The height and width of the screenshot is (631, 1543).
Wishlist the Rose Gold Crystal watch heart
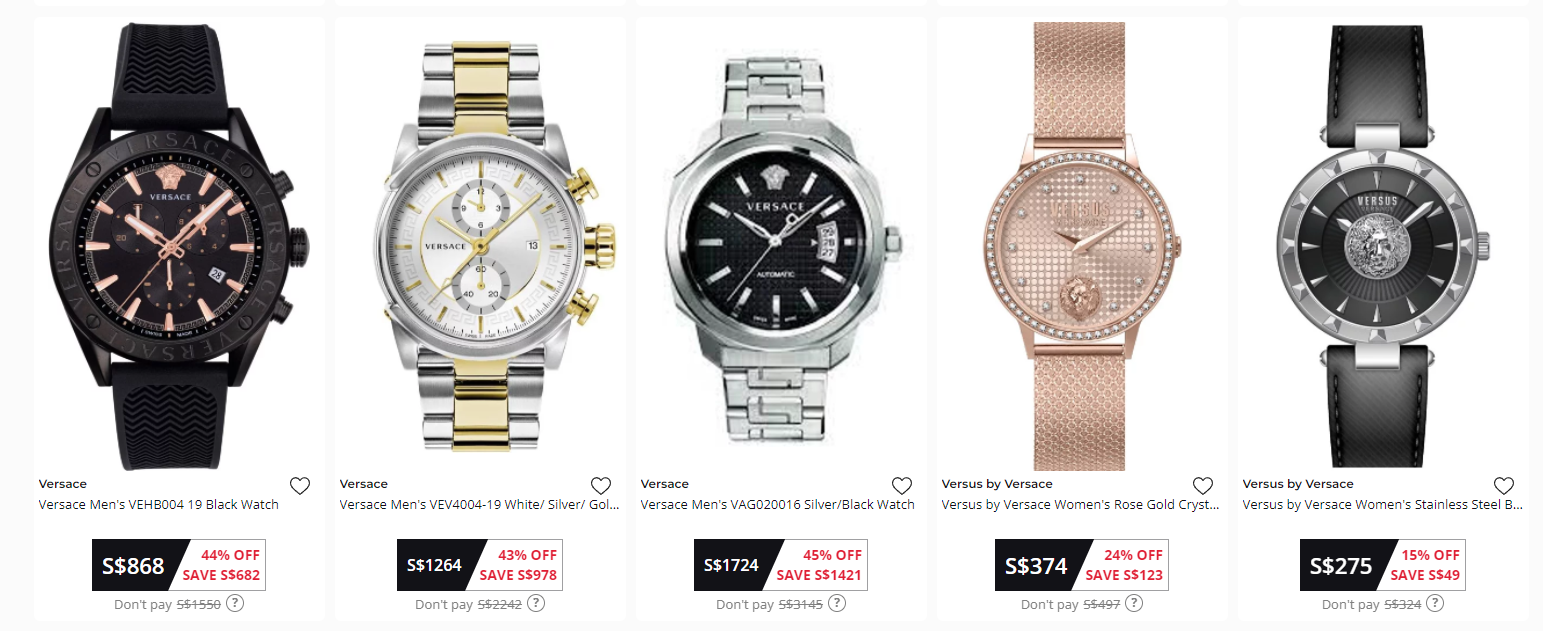[x=1203, y=486]
